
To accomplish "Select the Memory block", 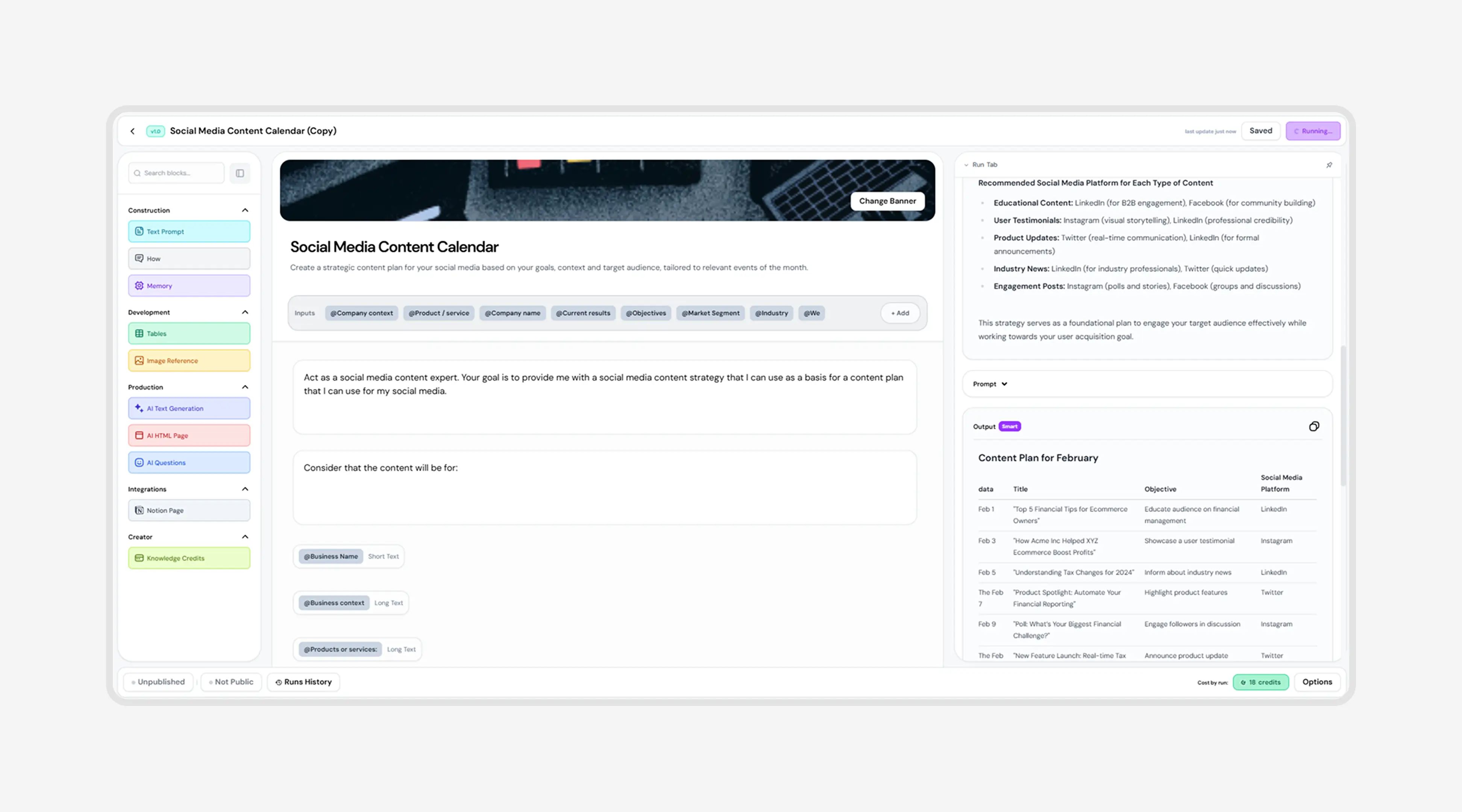I will (x=189, y=285).
